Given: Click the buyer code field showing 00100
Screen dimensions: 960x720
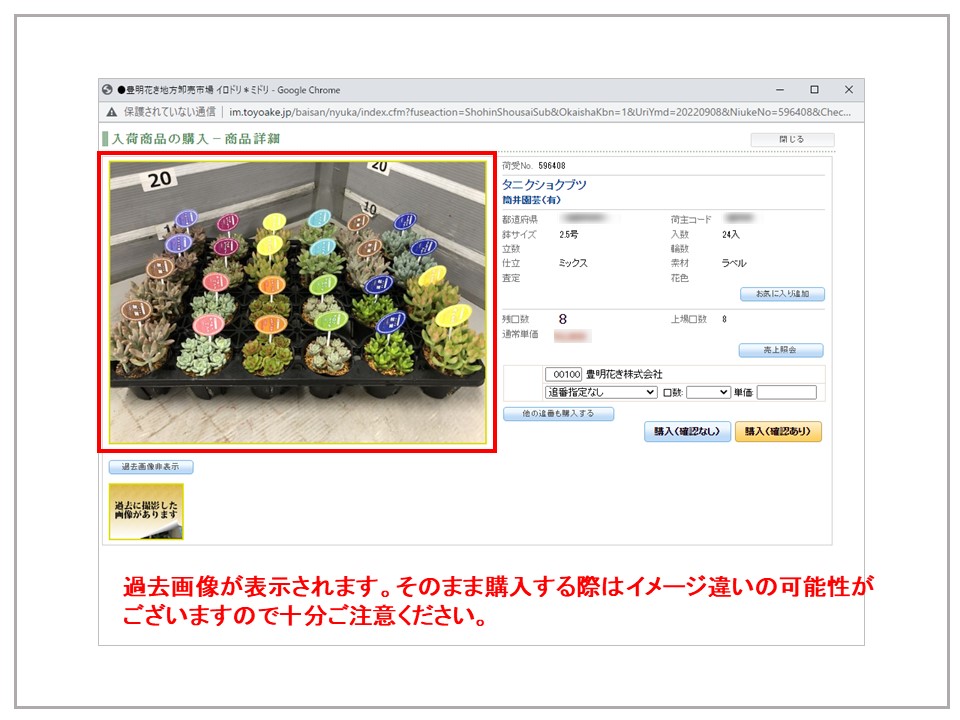Looking at the screenshot, I should point(563,375).
